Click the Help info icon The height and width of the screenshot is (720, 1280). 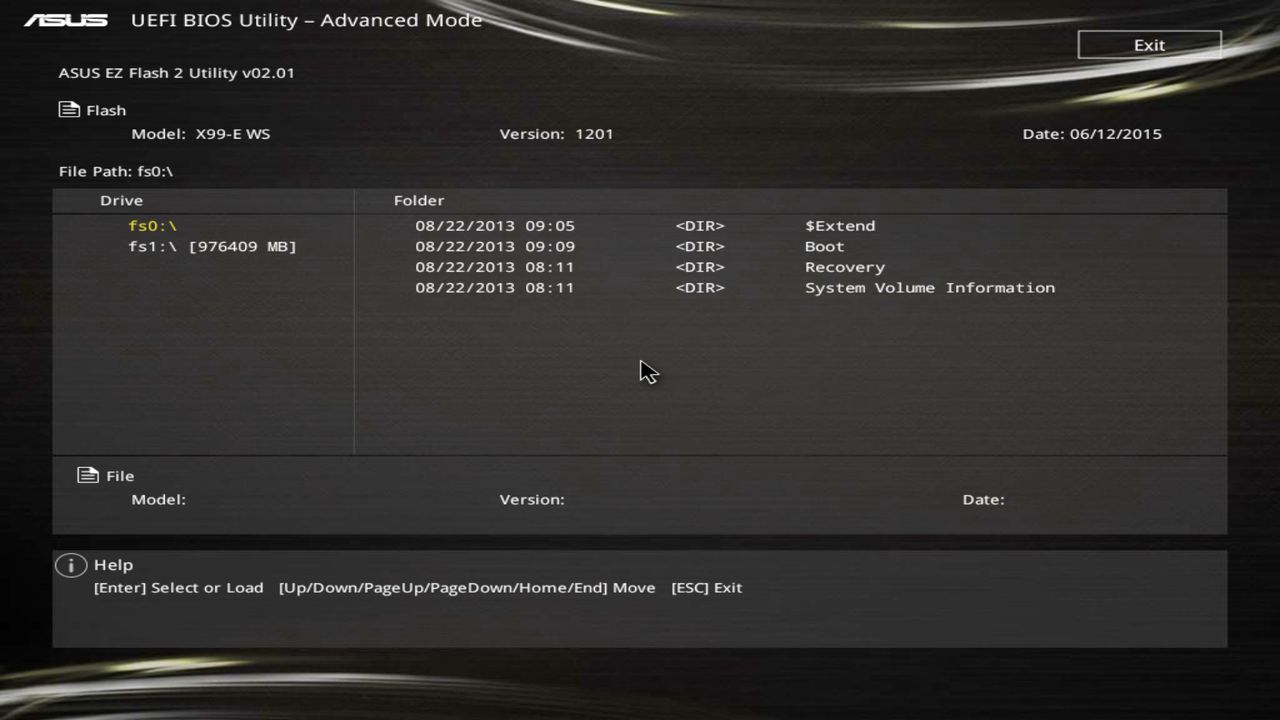71,565
